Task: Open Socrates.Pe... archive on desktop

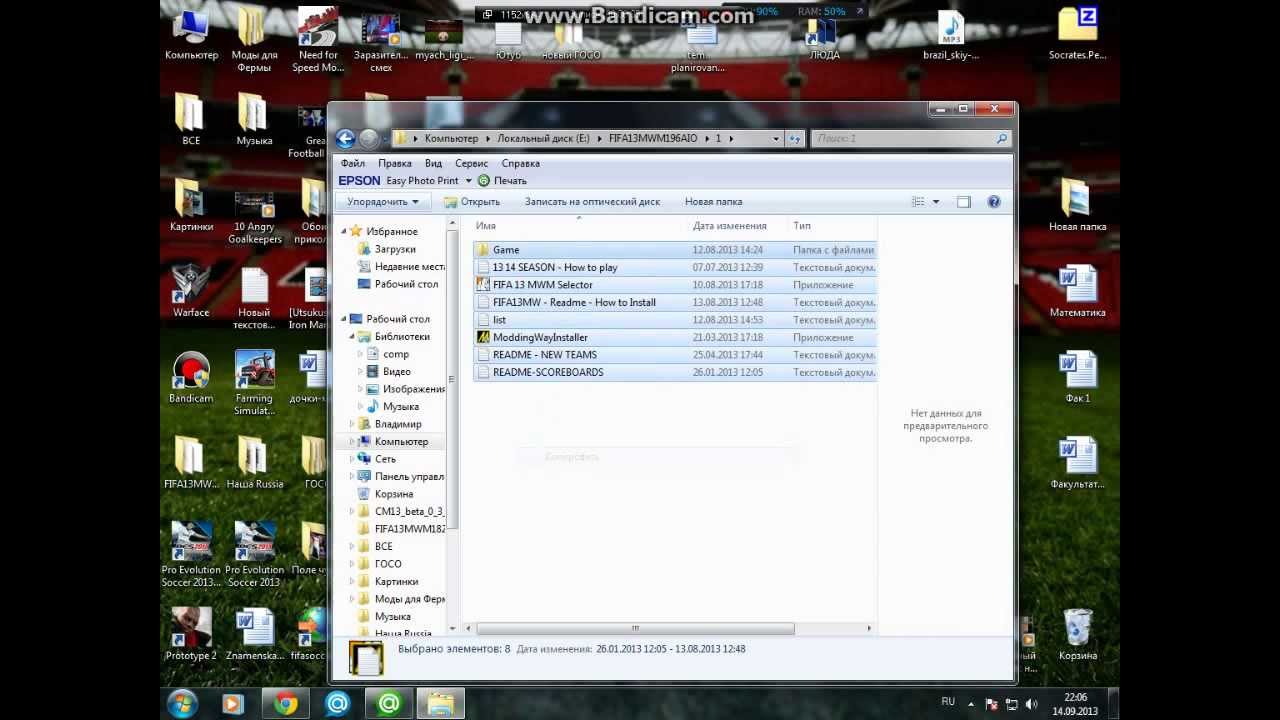Action: 1077,33
